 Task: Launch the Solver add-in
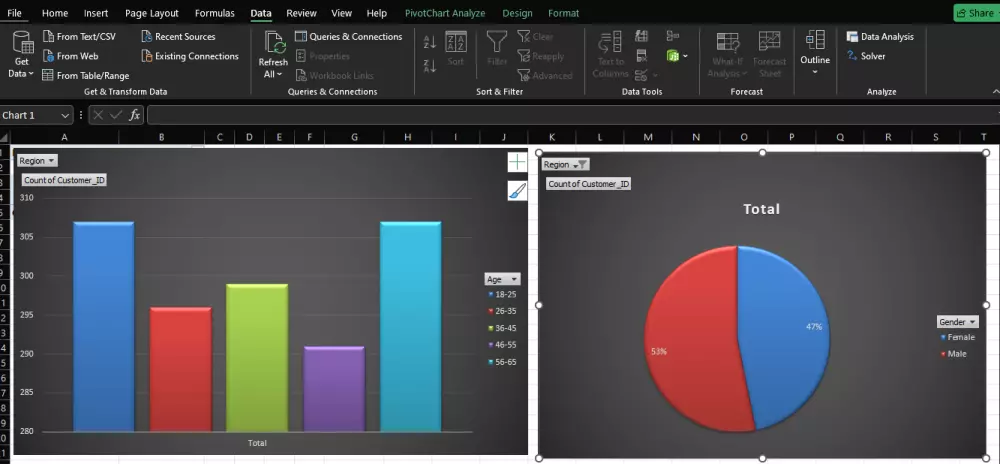click(x=865, y=56)
